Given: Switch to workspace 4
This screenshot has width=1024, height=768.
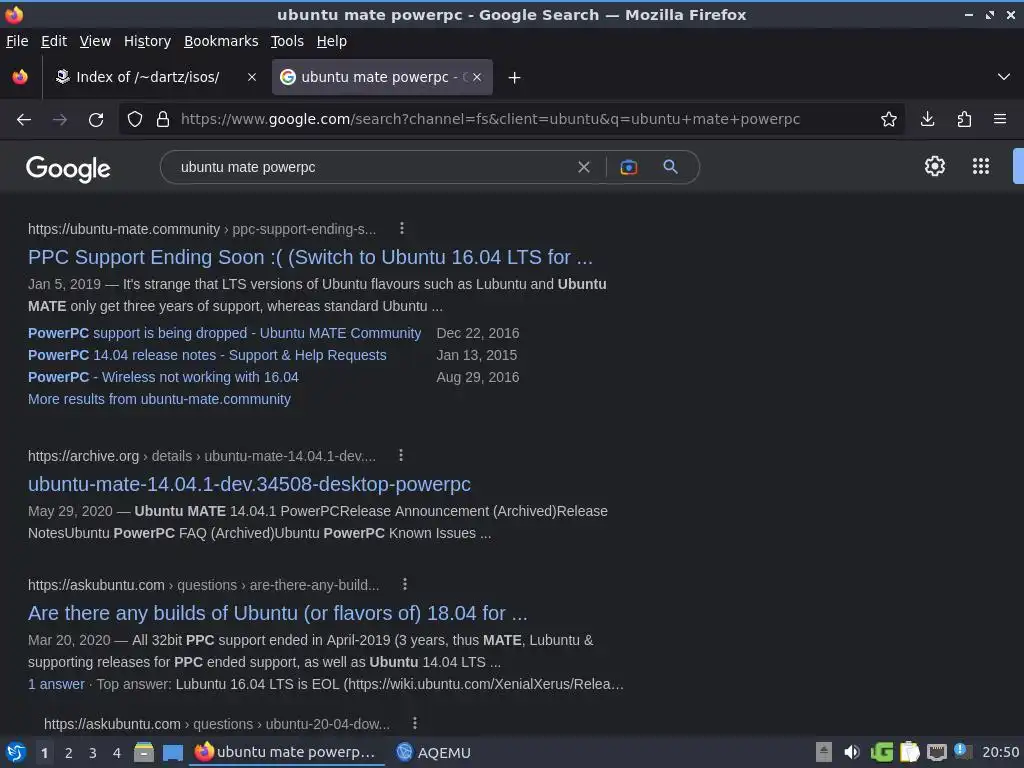Looking at the screenshot, I should click(117, 753).
